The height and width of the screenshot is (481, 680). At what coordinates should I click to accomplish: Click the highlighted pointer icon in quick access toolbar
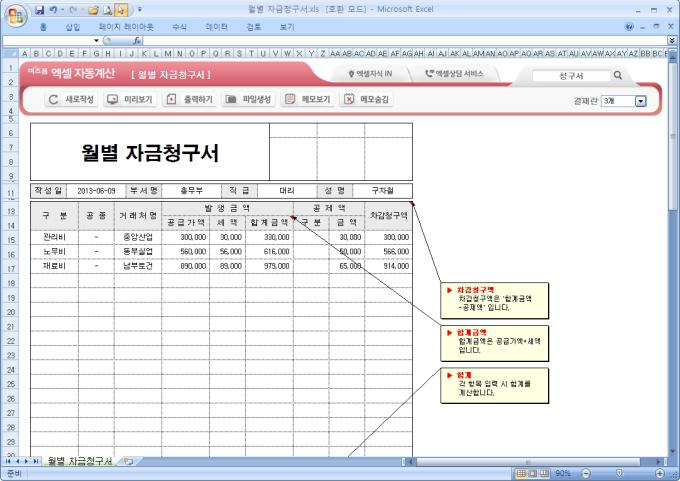[121, 10]
